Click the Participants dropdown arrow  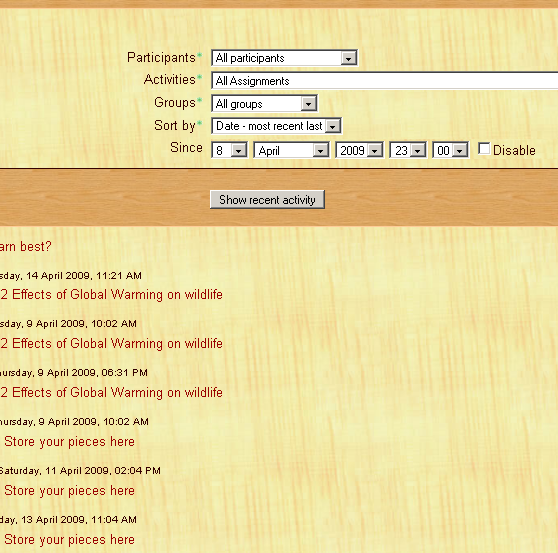pyautogui.click(x=348, y=58)
